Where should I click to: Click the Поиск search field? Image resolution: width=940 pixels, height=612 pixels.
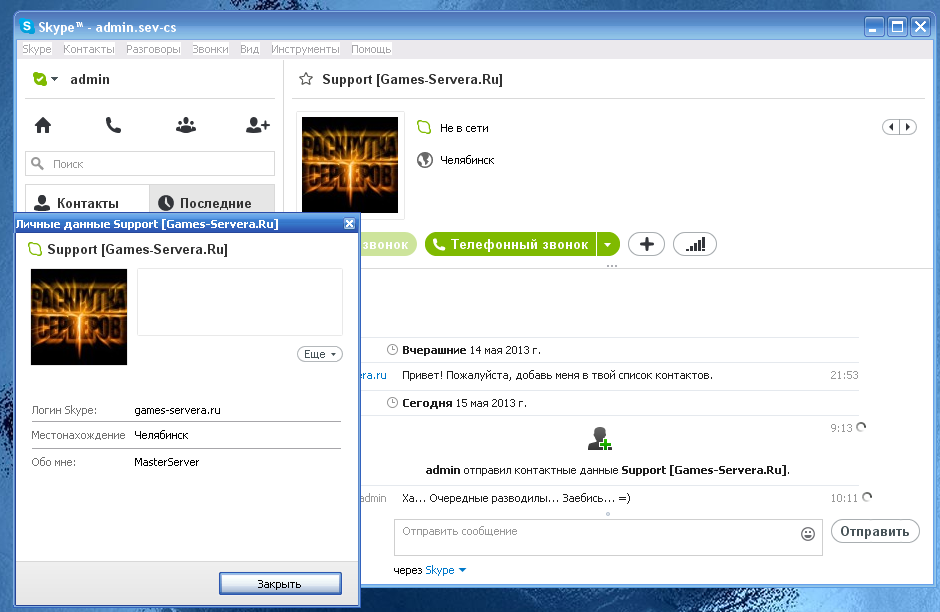(150, 164)
